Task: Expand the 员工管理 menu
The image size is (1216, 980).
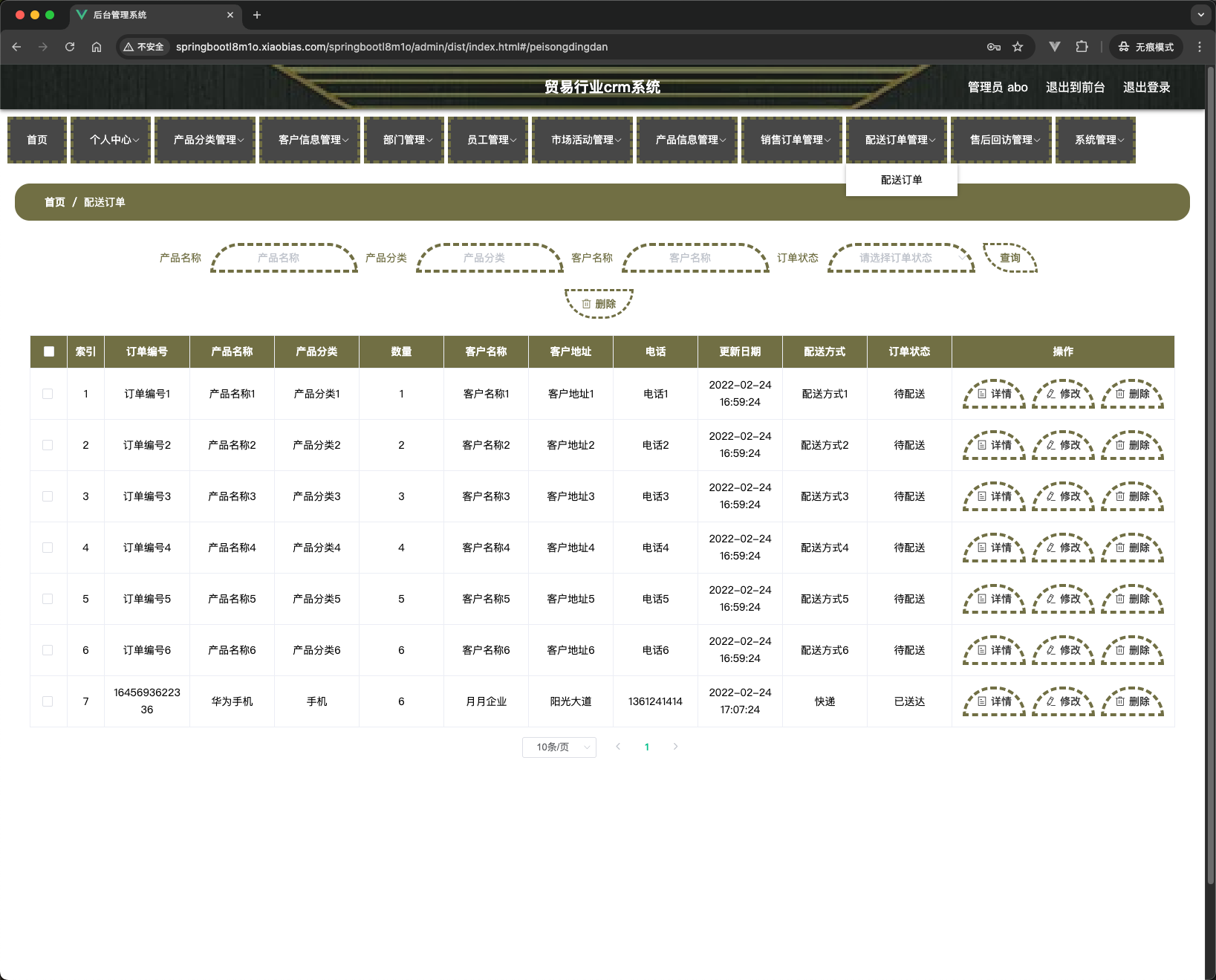Action: [x=488, y=140]
